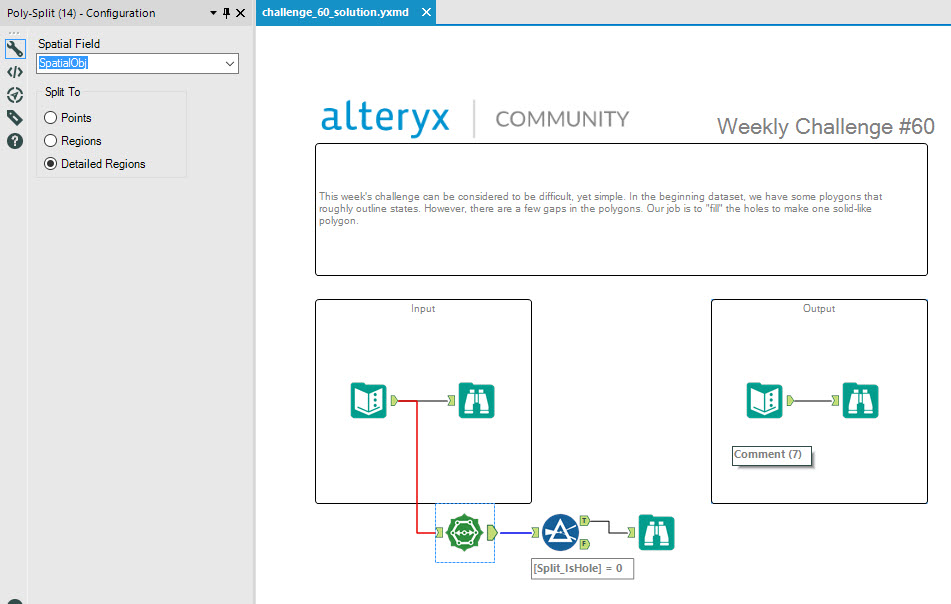Select the Regions radio button

[50, 140]
